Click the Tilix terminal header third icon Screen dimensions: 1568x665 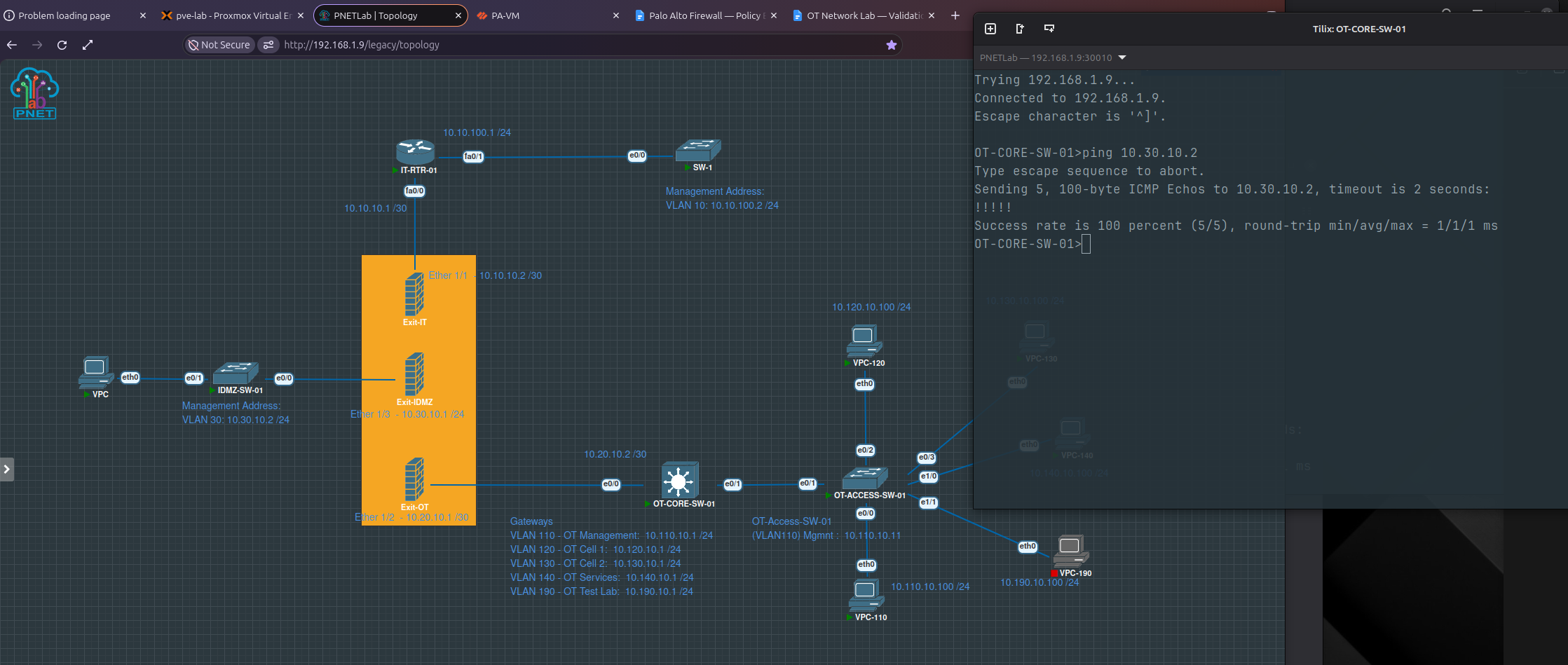[1049, 29]
